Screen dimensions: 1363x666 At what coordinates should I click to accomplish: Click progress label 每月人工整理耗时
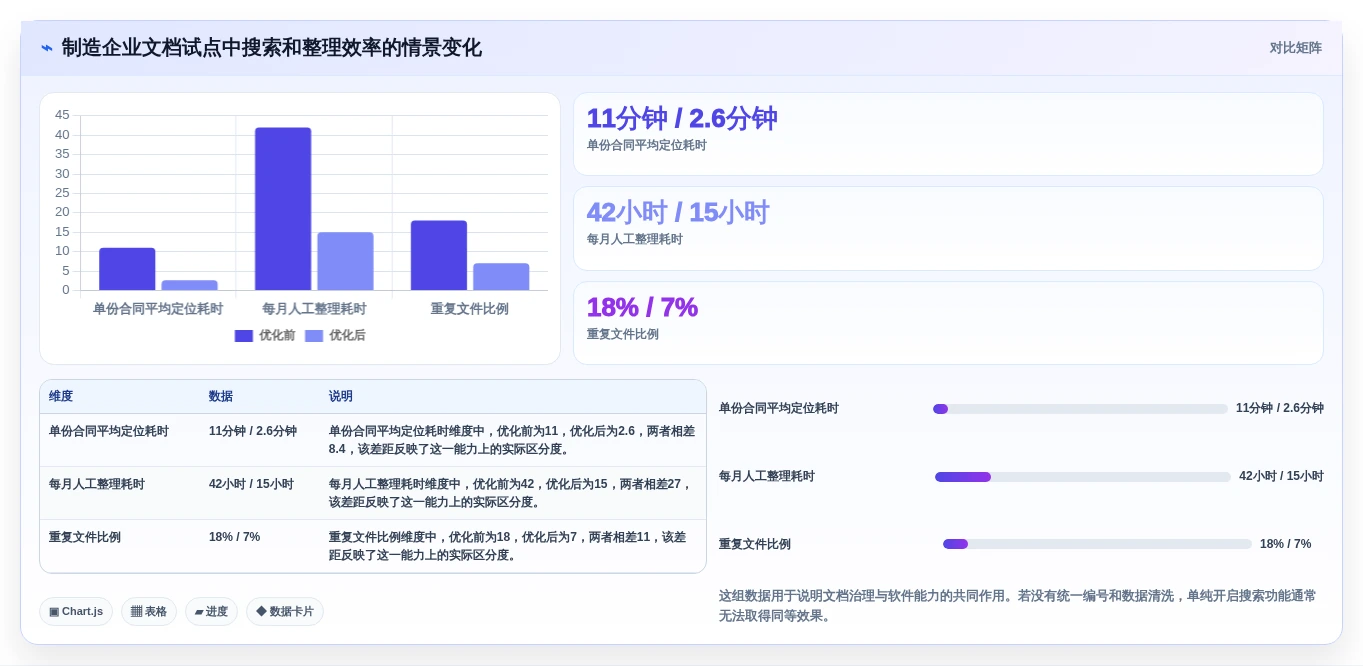[767, 477]
